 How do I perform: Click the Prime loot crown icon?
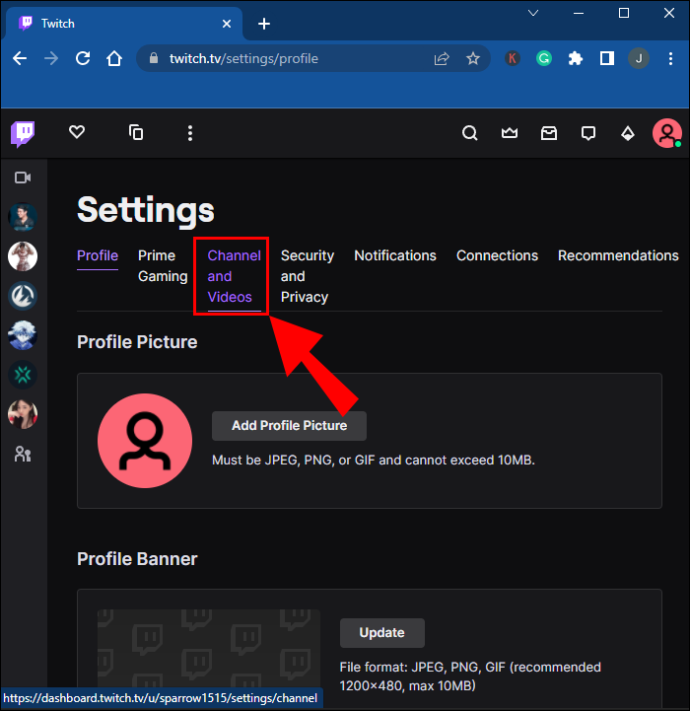[x=510, y=133]
